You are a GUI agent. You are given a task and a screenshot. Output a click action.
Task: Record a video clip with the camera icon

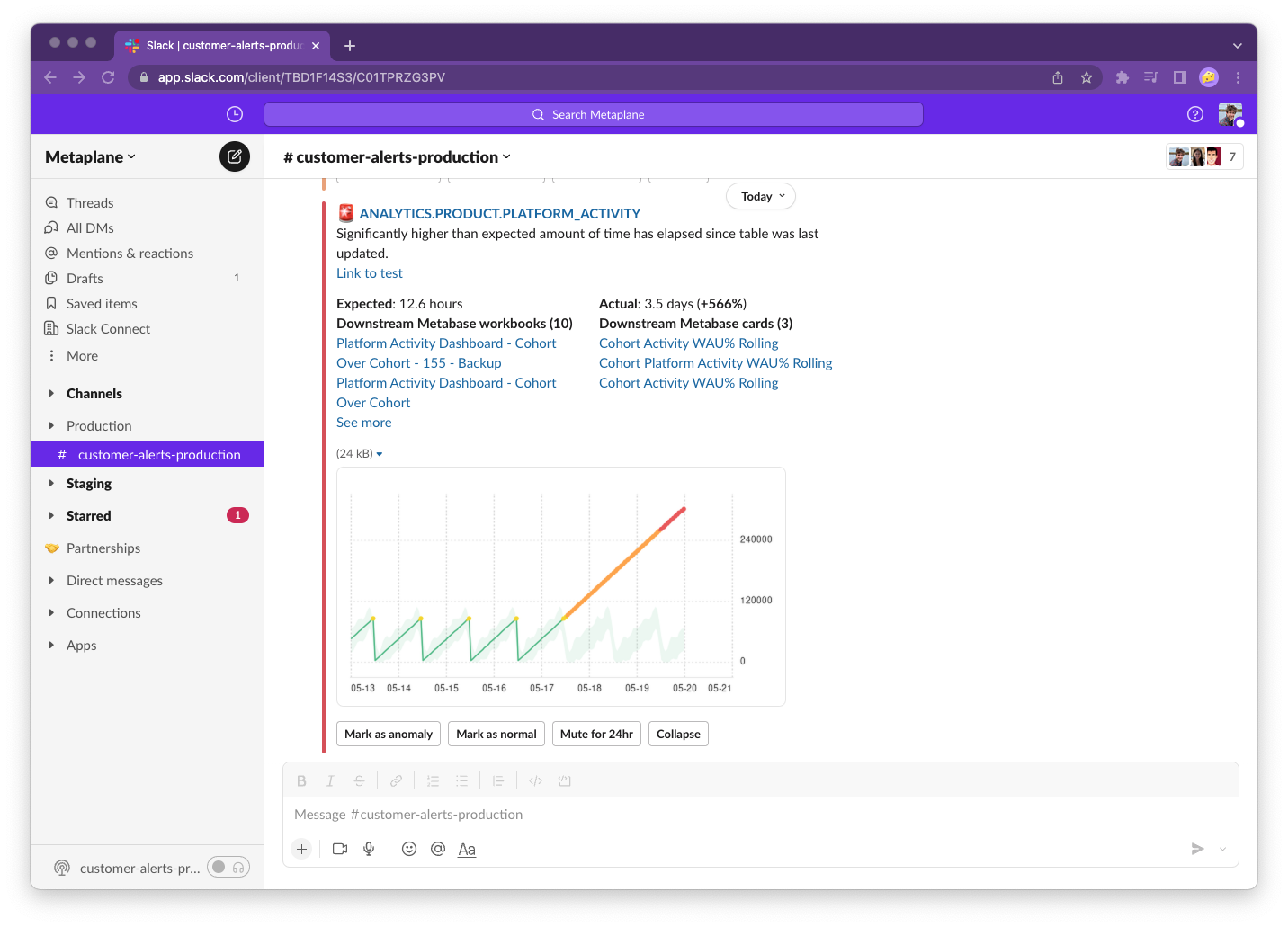click(x=339, y=849)
